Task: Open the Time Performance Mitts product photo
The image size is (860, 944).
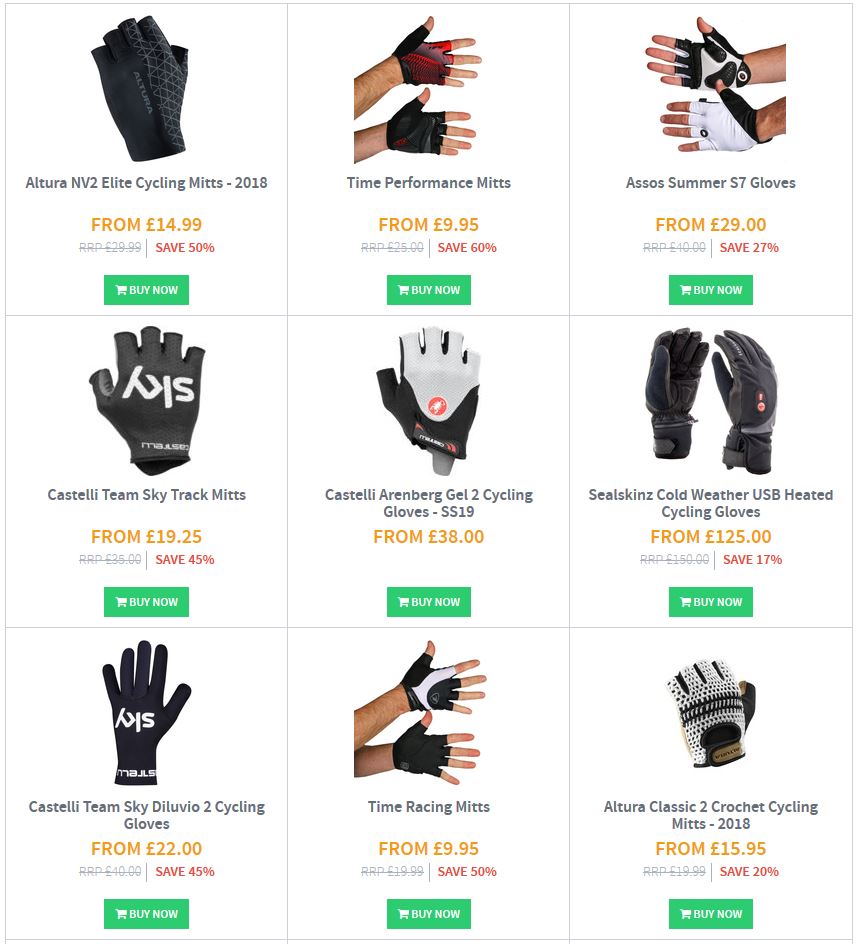Action: click(418, 89)
